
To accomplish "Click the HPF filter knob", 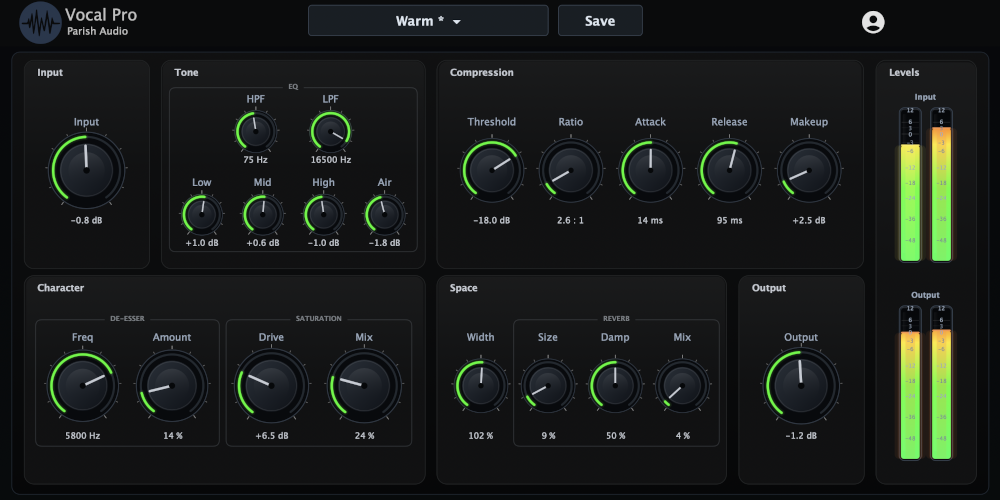I will [x=256, y=131].
